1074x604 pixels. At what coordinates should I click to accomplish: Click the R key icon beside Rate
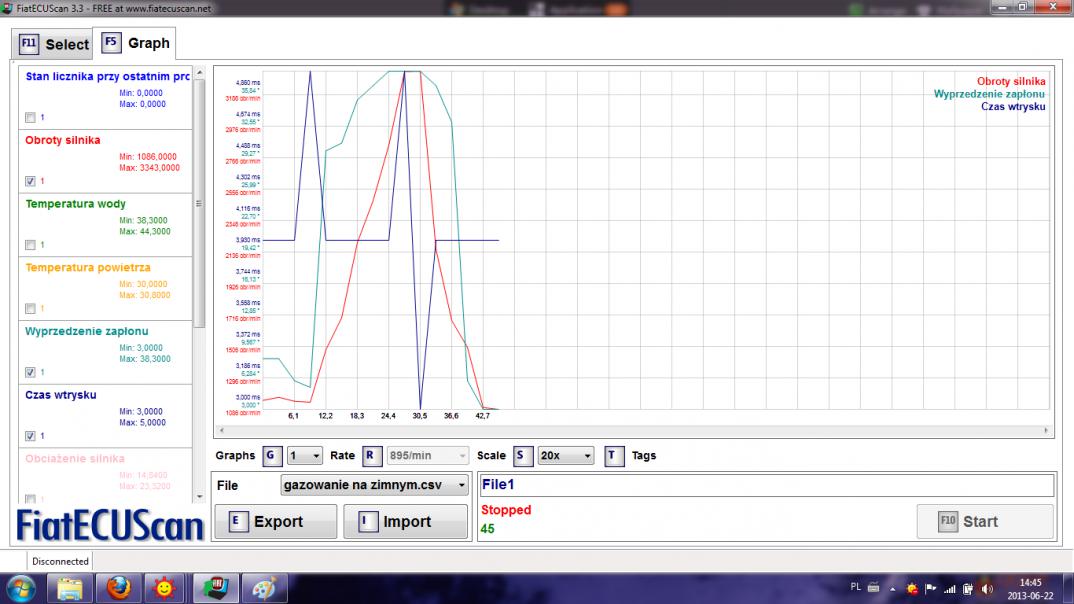click(371, 456)
